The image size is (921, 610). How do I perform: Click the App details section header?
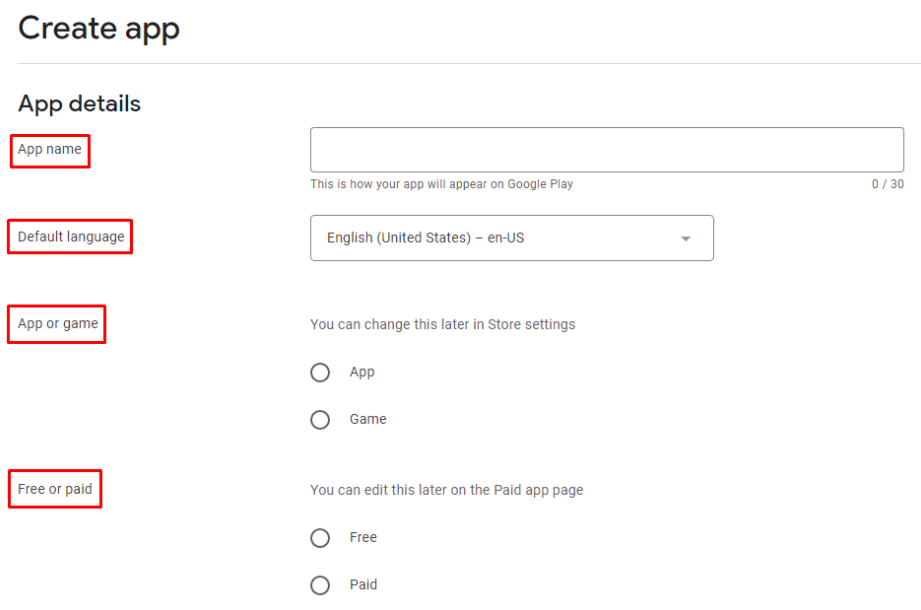78,104
